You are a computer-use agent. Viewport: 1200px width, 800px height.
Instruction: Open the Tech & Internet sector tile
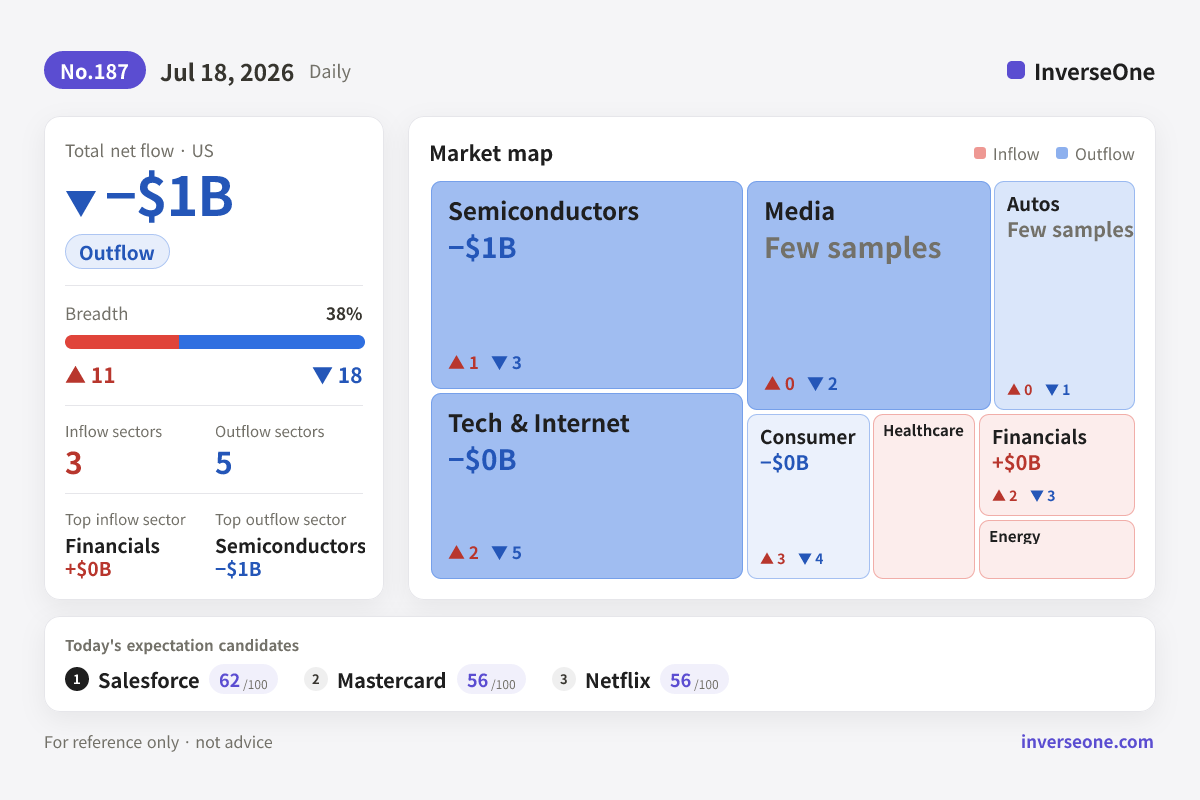pyautogui.click(x=587, y=486)
